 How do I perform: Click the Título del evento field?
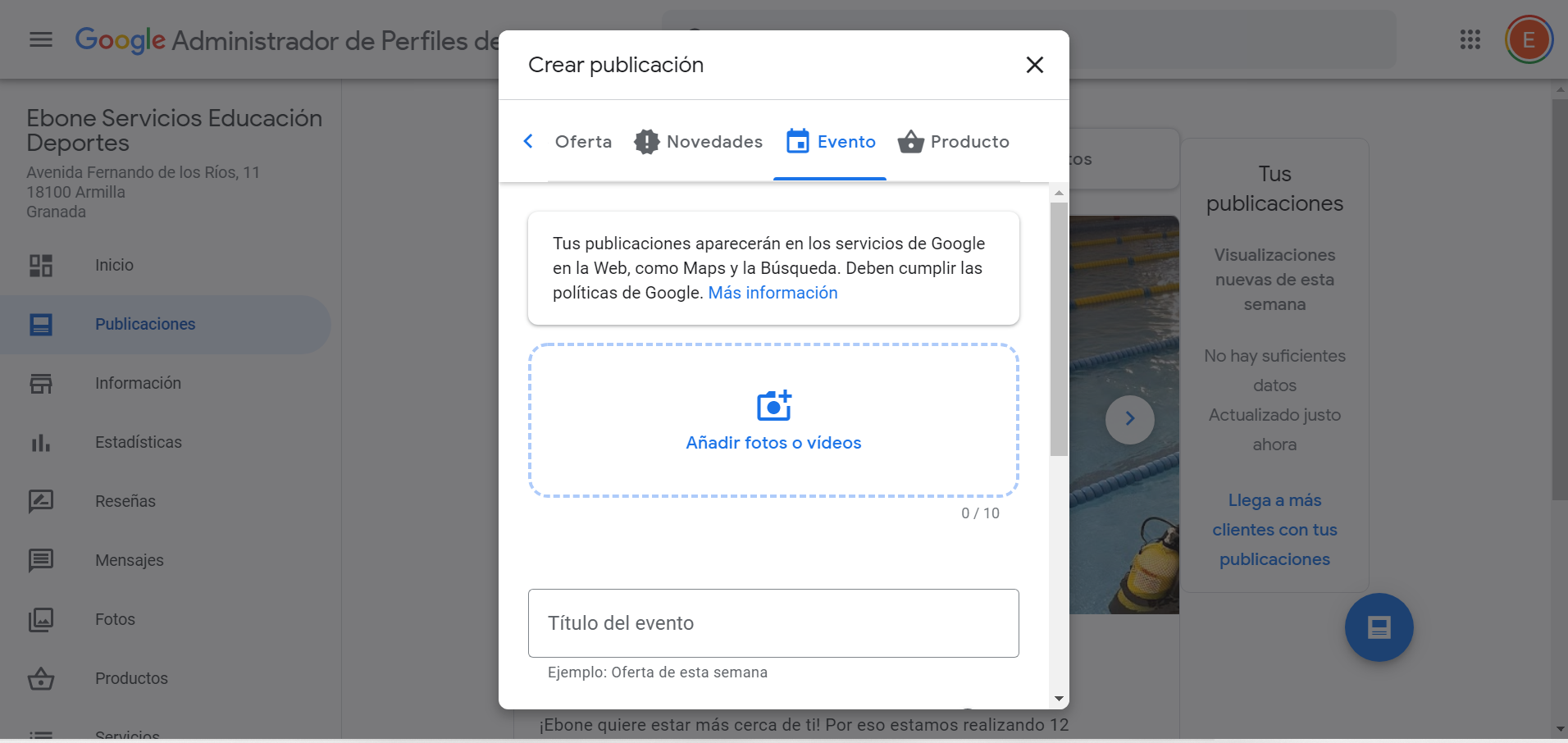[773, 623]
